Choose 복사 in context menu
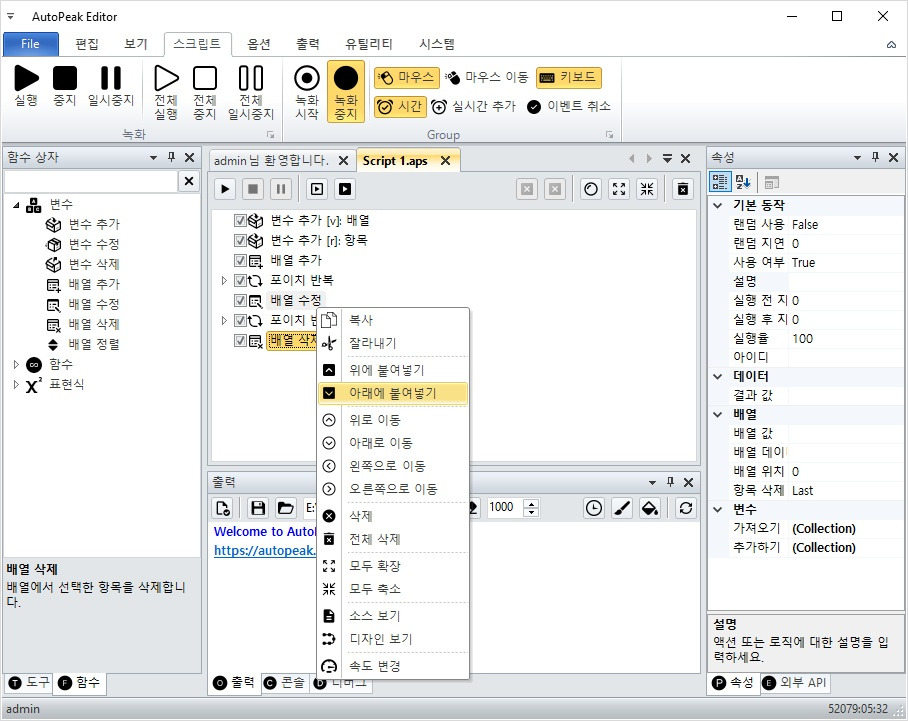 (393, 320)
